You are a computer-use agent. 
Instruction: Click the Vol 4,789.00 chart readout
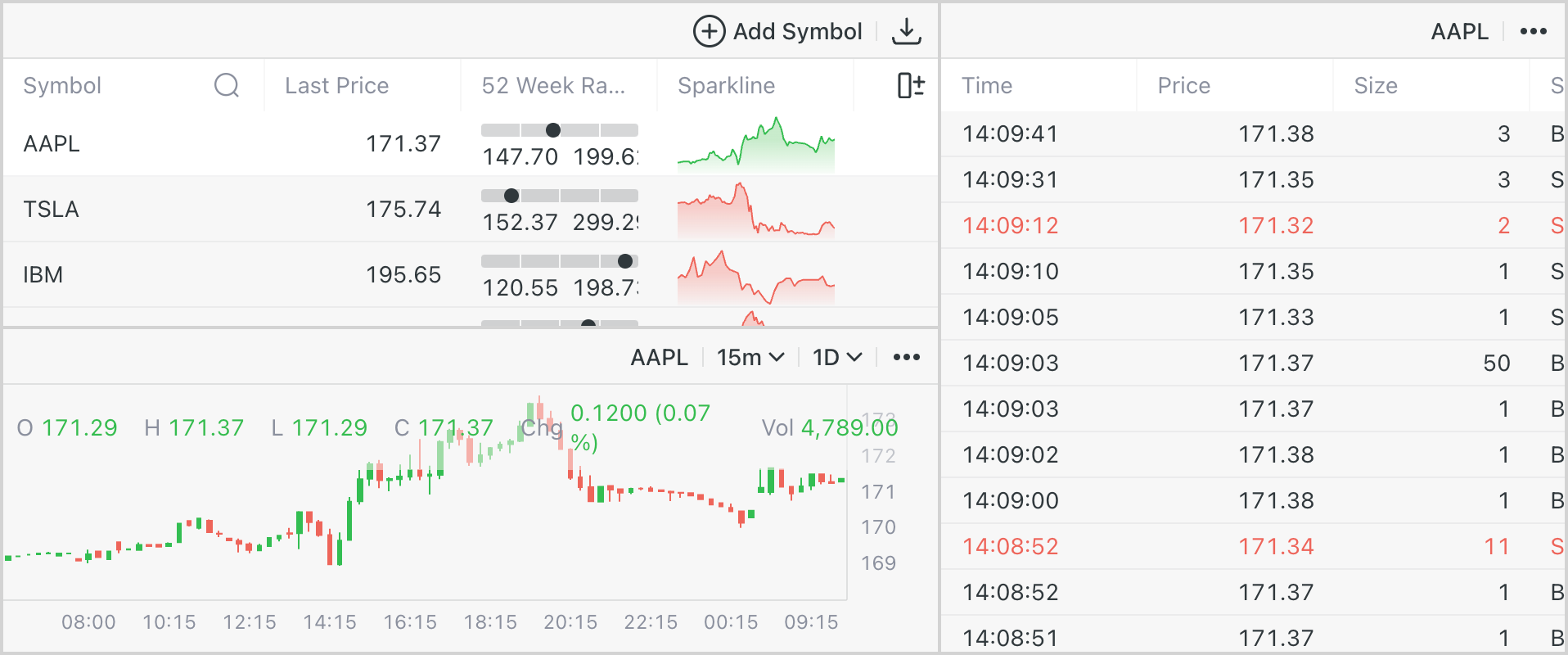coord(830,427)
